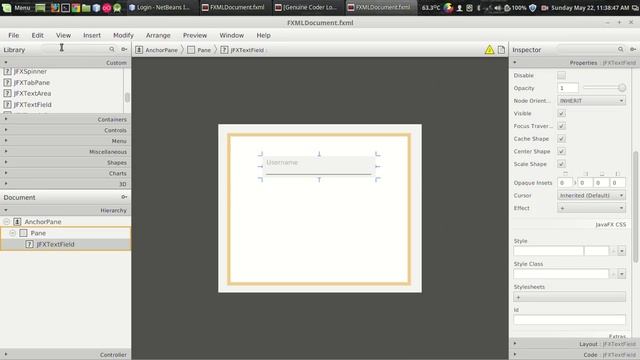640x360 pixels.
Task: Click the document report icon beside warning
Action: coord(501,50)
